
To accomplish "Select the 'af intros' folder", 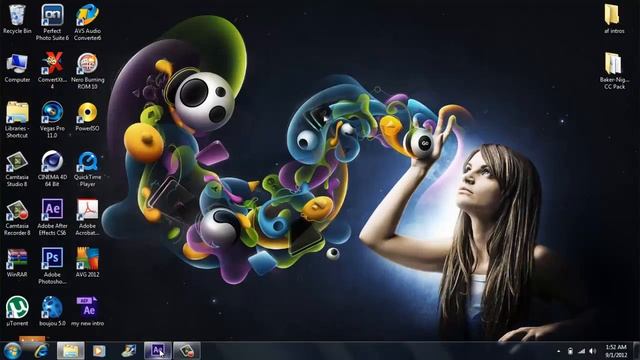I will point(614,19).
